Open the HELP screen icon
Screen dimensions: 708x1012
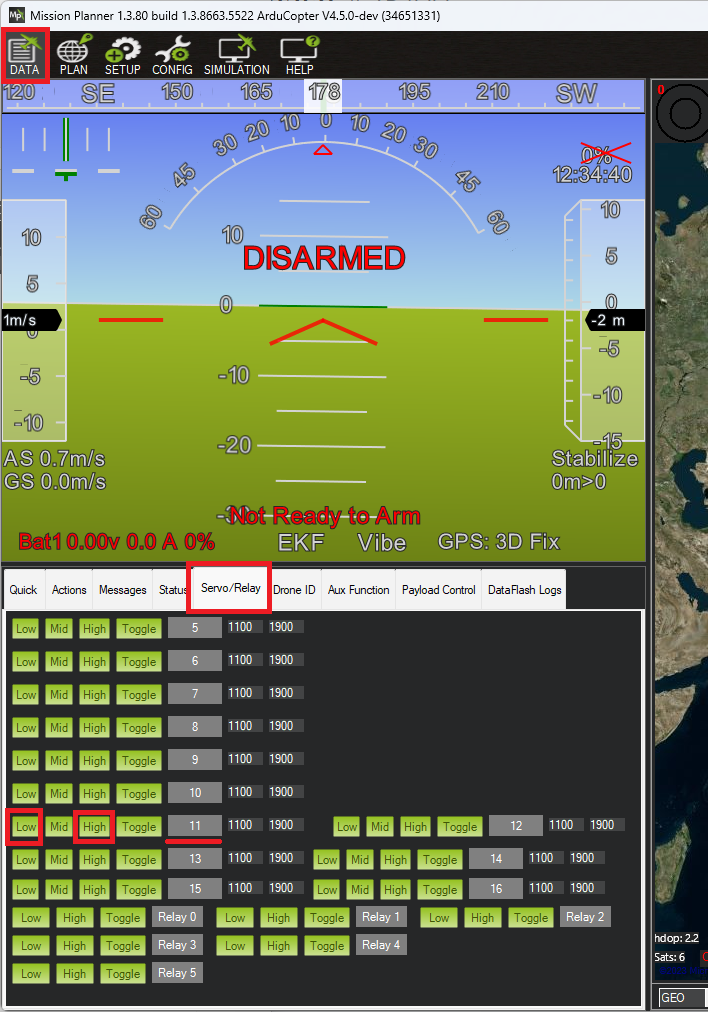(299, 56)
